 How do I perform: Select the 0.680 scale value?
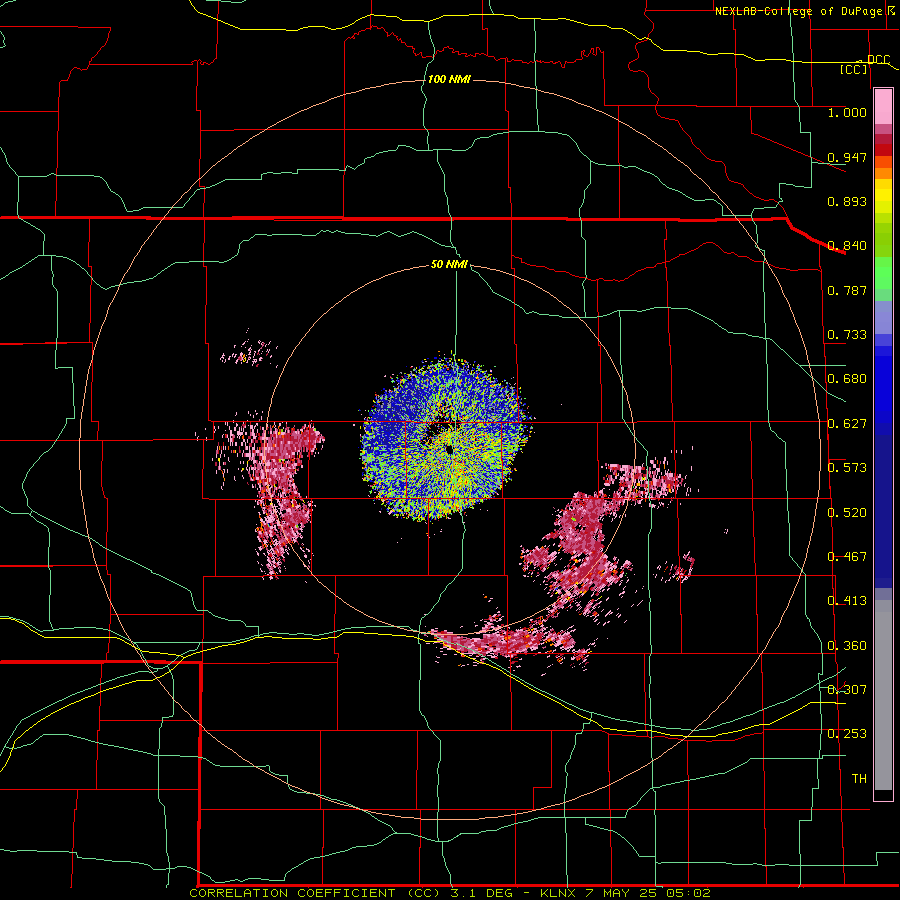click(847, 379)
